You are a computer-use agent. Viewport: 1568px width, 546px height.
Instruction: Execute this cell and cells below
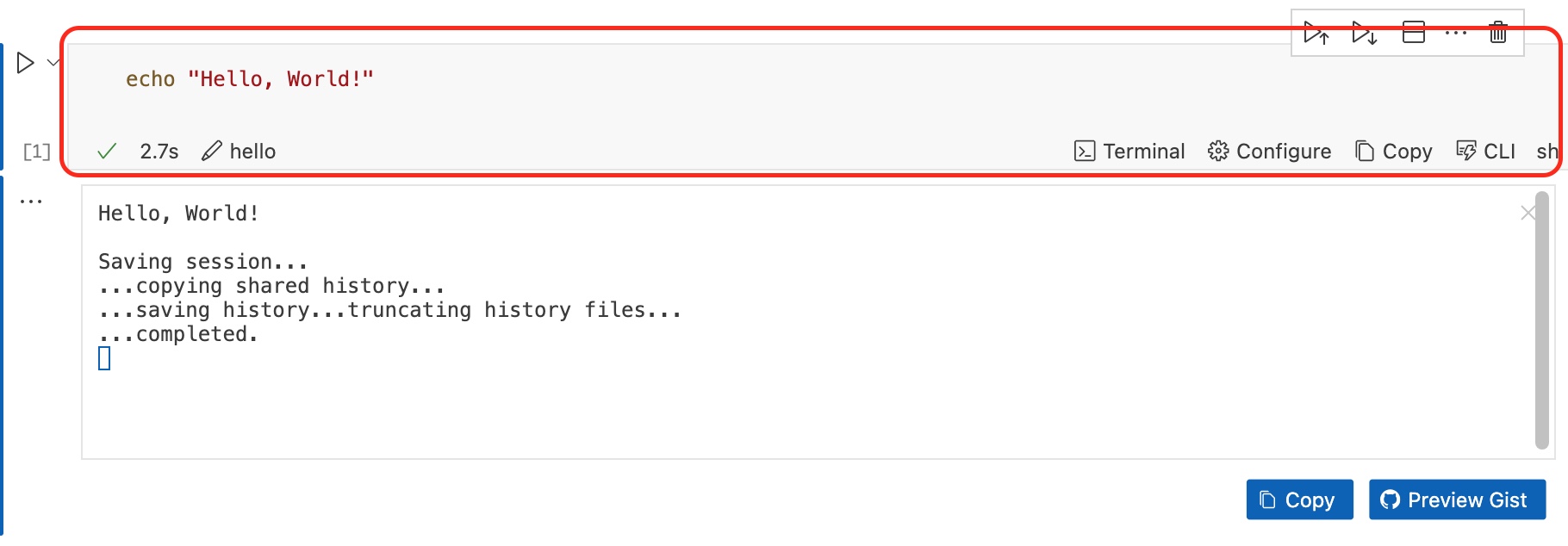click(1364, 33)
